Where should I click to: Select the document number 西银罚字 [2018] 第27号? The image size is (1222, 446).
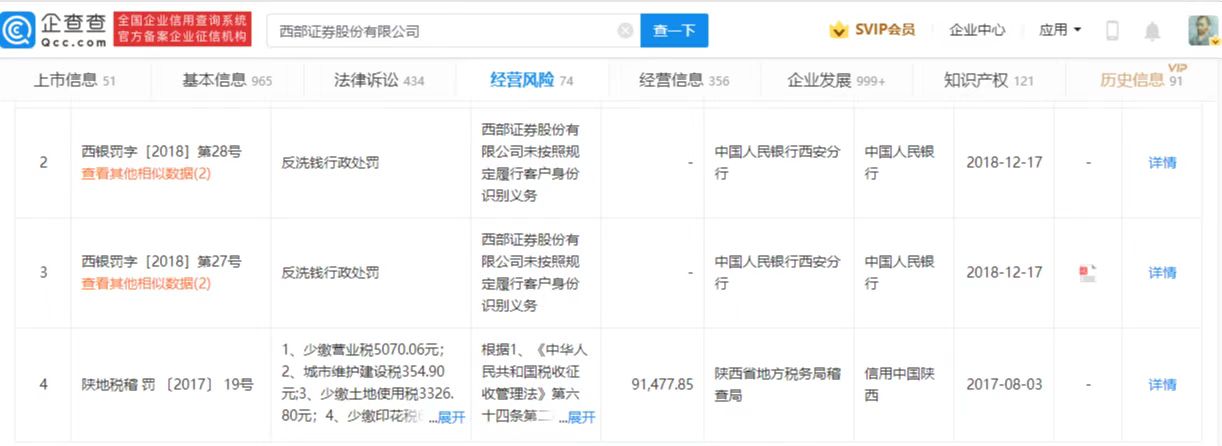(161, 262)
